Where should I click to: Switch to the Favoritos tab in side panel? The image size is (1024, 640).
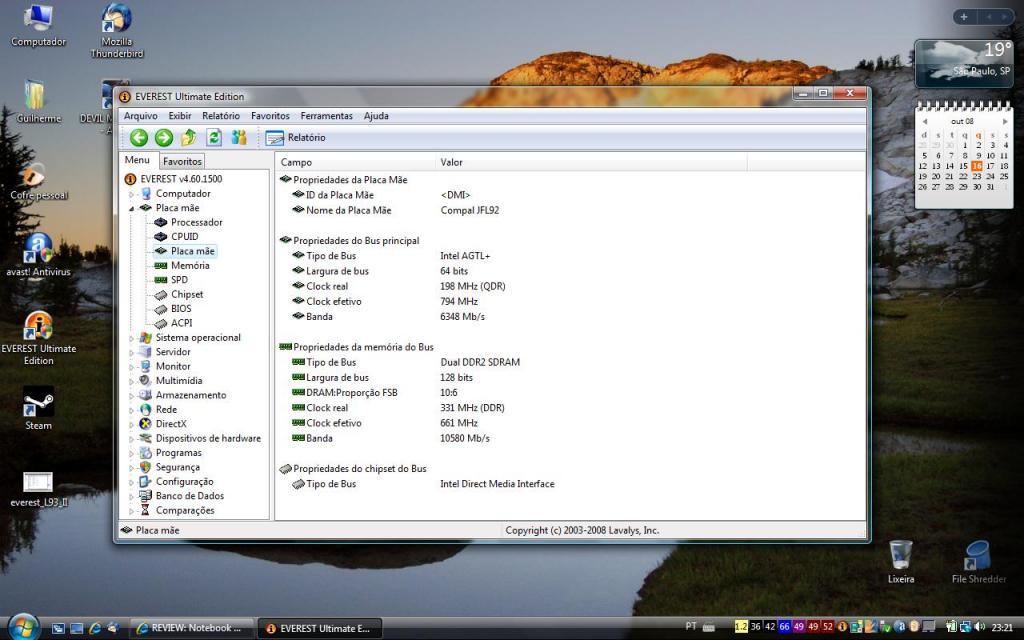point(182,161)
